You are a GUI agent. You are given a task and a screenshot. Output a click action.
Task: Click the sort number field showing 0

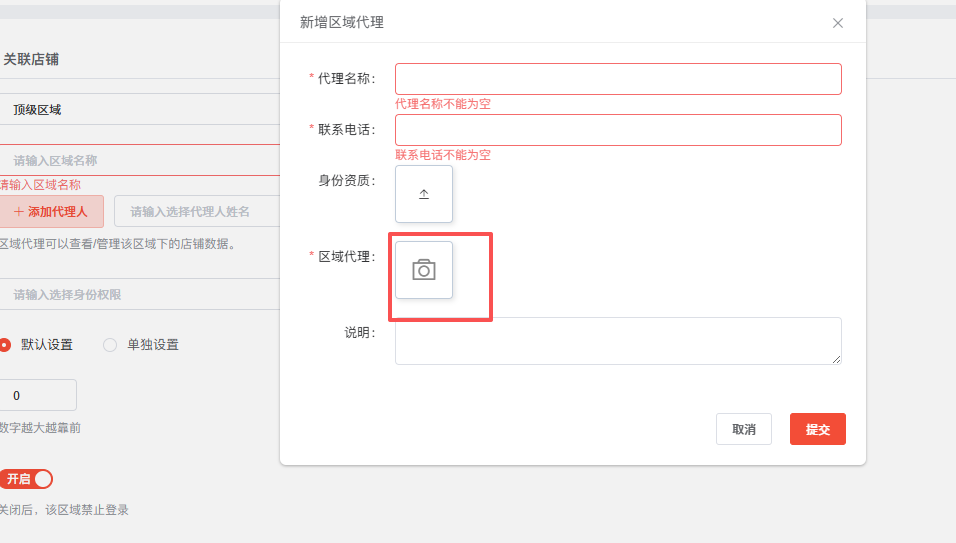click(x=38, y=395)
